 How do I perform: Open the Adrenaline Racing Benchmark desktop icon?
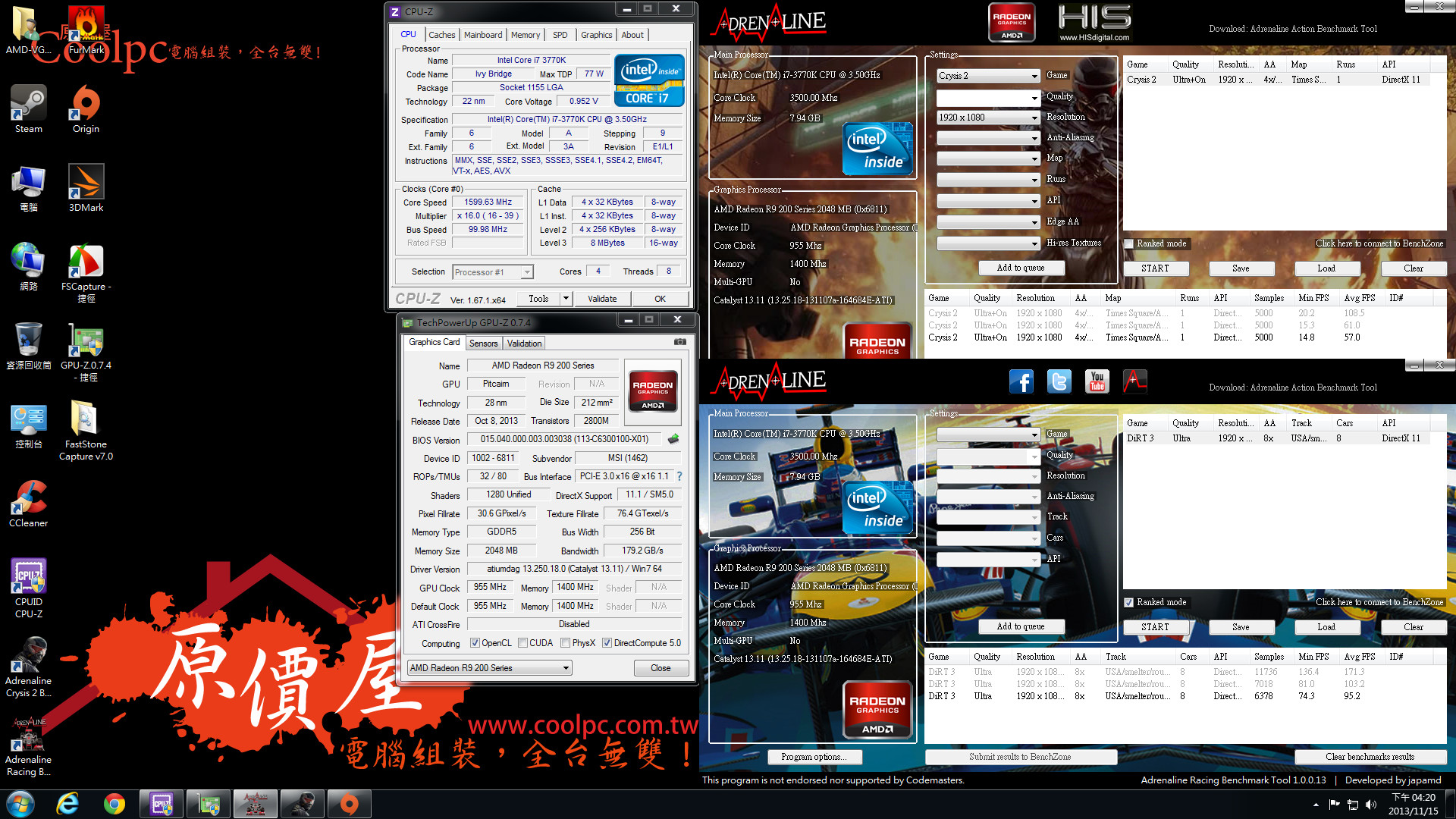pyautogui.click(x=28, y=746)
